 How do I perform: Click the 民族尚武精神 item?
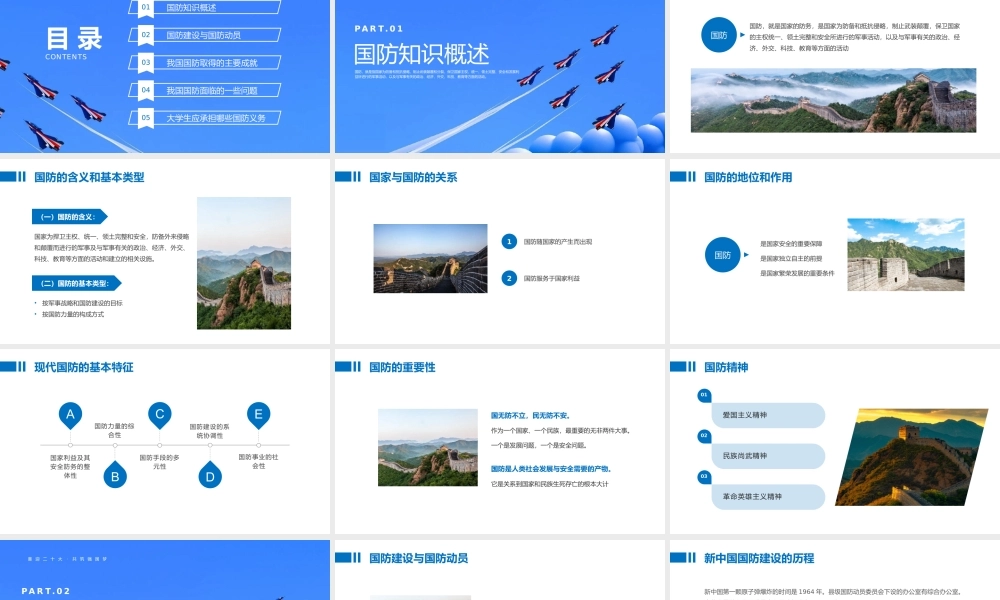pos(768,456)
